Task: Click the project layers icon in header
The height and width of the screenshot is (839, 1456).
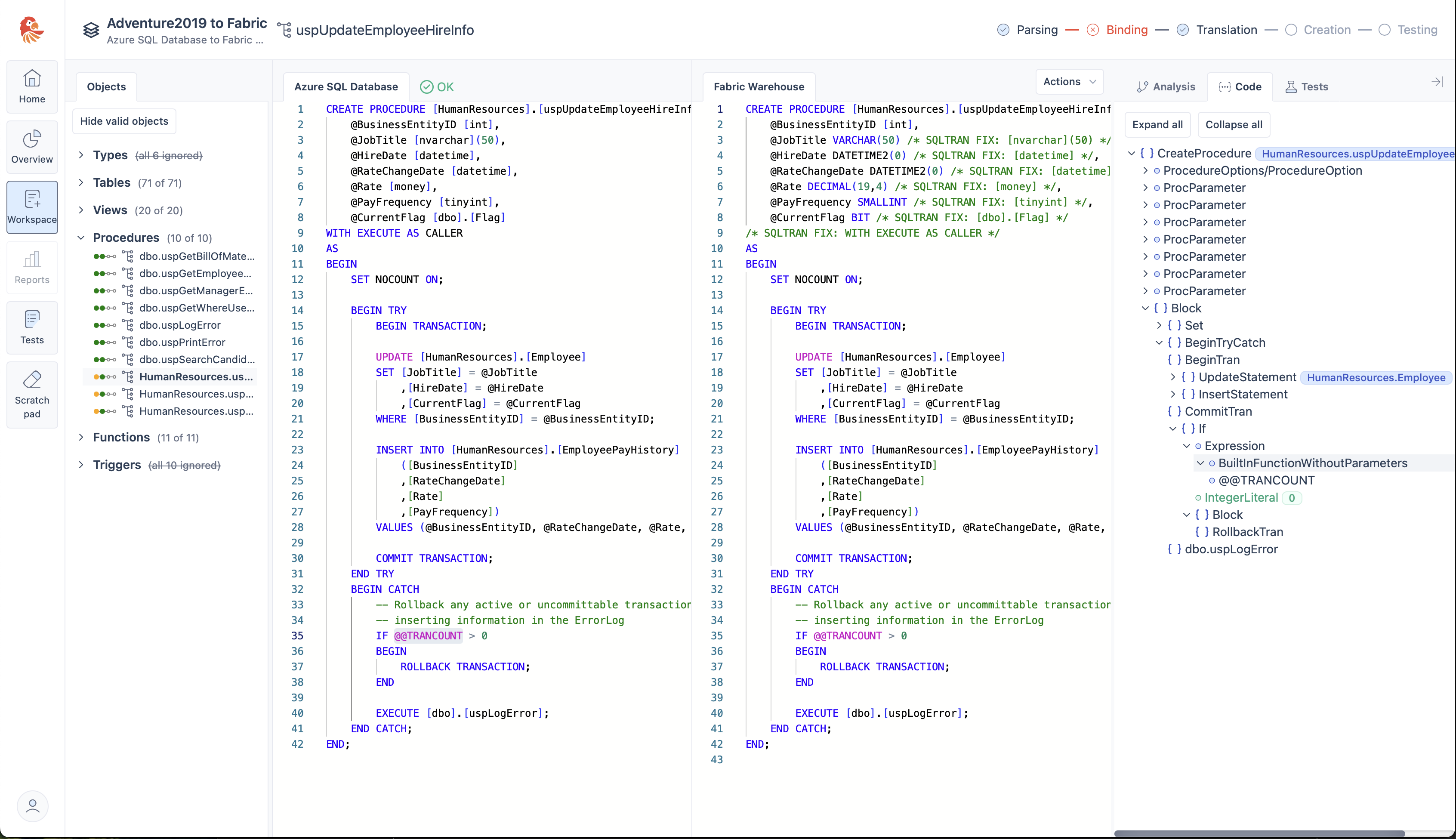Action: point(91,30)
